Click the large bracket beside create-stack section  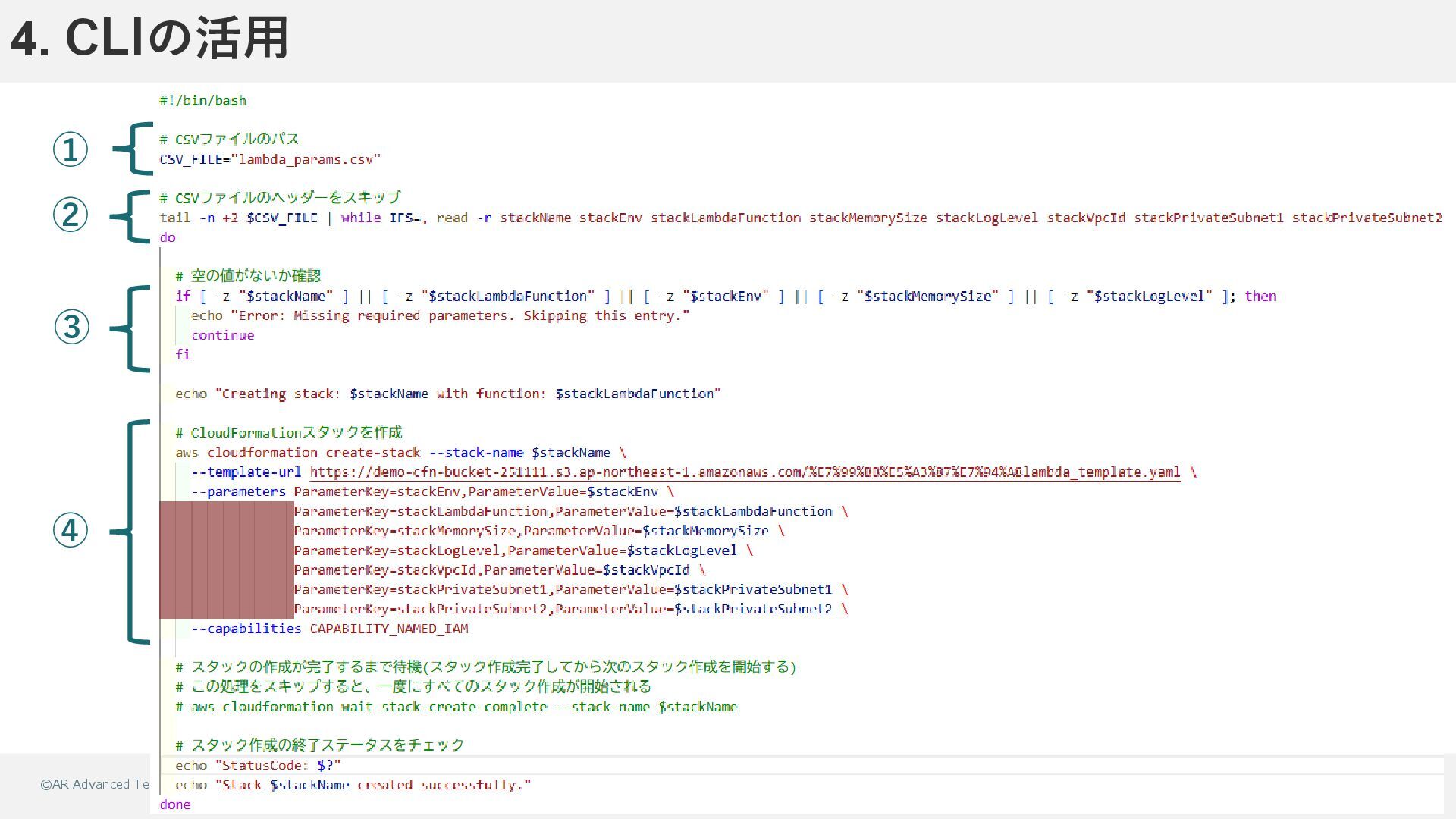[x=130, y=531]
